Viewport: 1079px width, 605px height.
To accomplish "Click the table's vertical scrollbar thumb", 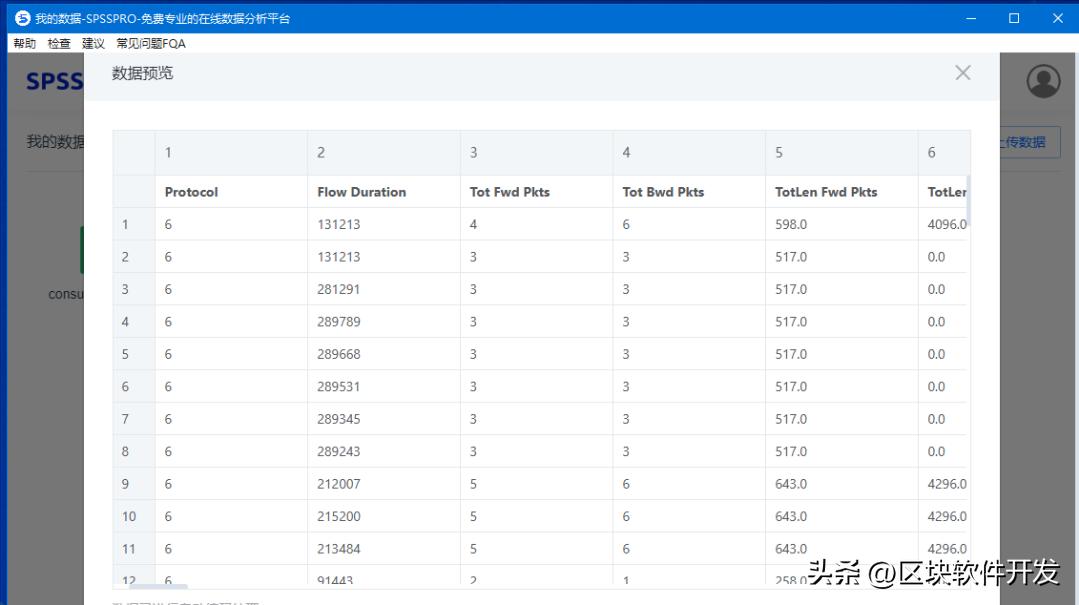I will click(x=968, y=200).
